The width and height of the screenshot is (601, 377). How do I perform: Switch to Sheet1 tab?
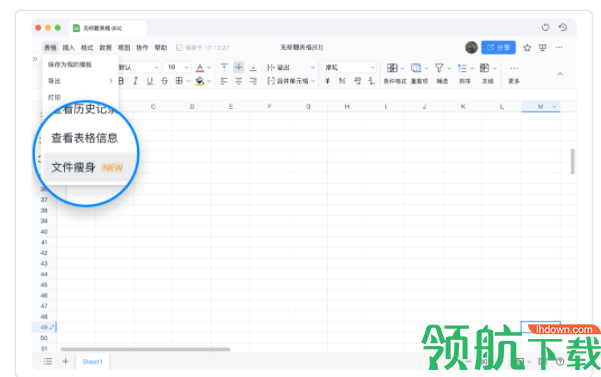[92, 362]
